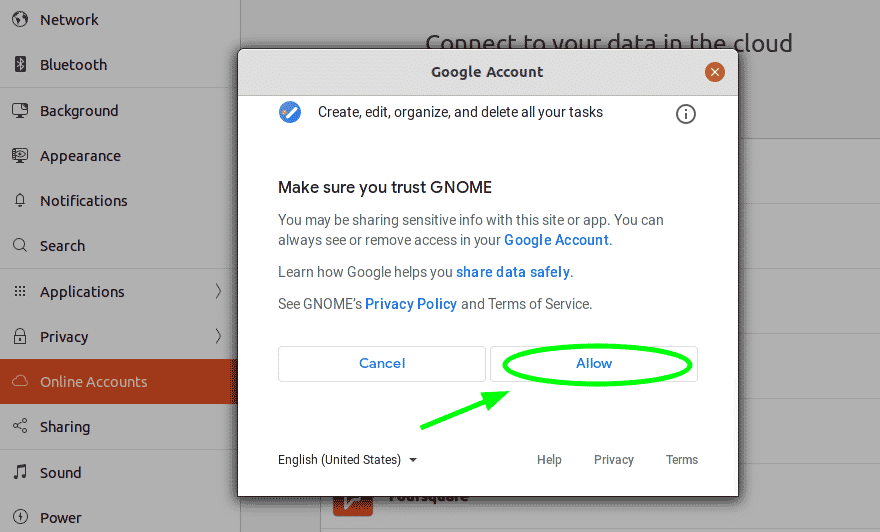Select the Background monitor icon

20,110
